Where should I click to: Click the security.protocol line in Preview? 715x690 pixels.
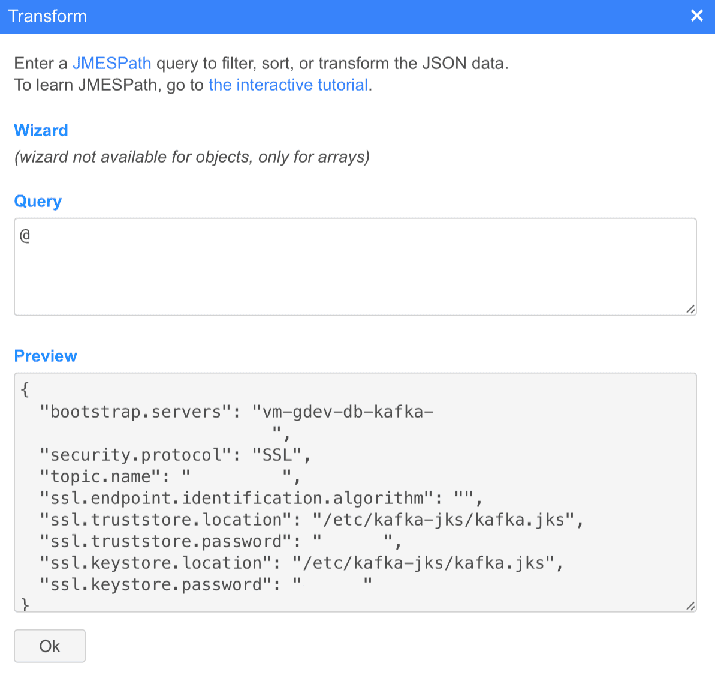pos(175,454)
